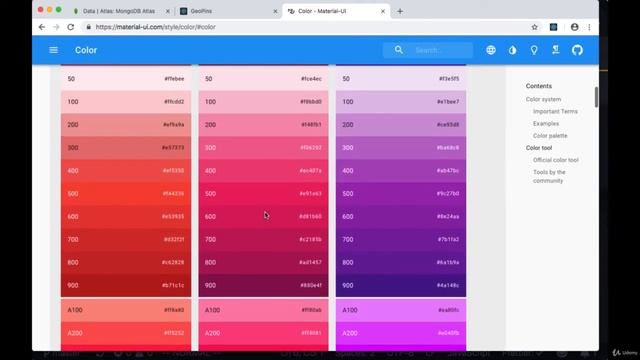640x360 pixels.
Task: Pick red 200 swatch #ef9a9a
Action: (126, 124)
